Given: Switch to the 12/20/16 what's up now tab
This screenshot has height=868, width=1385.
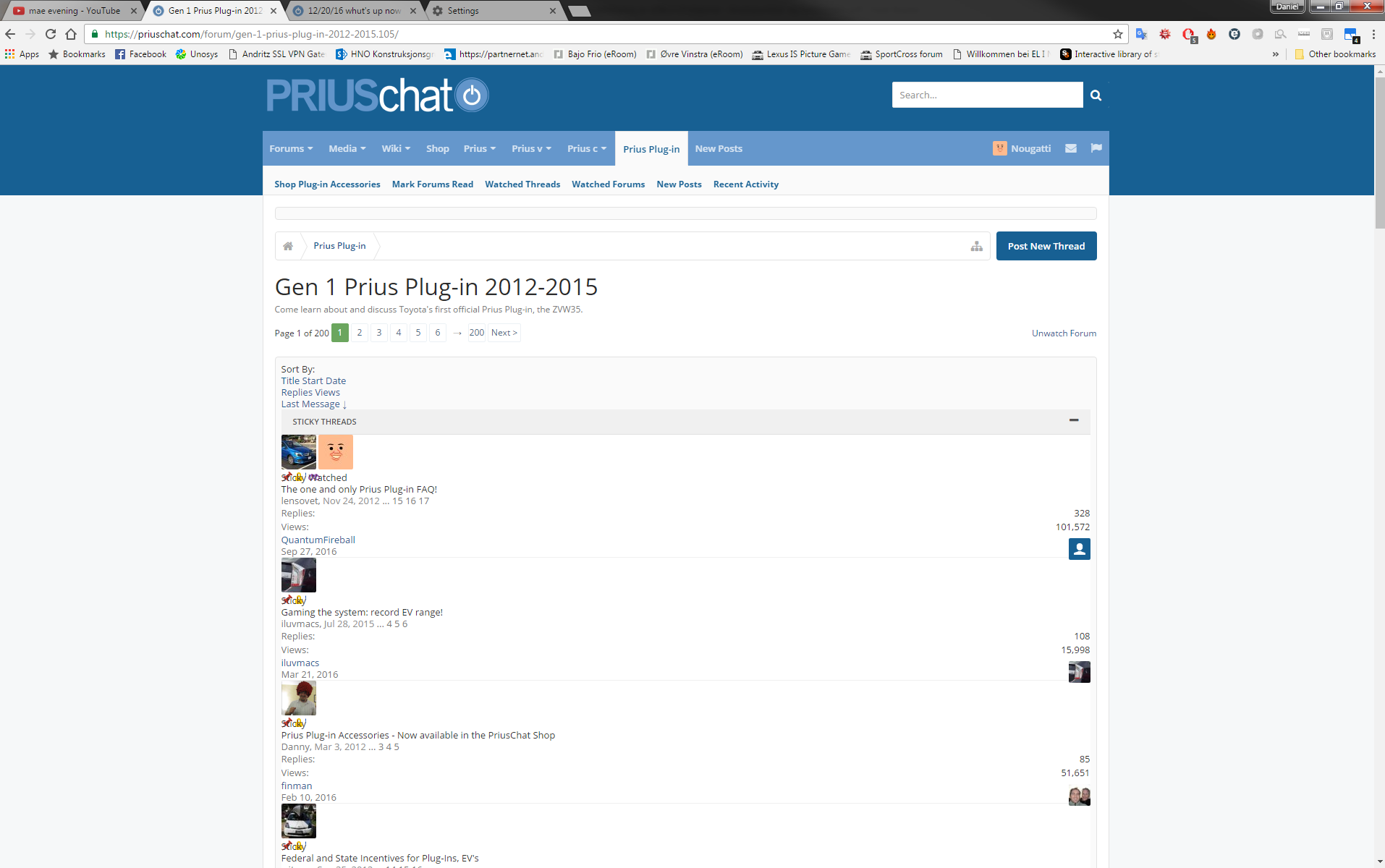Looking at the screenshot, I should [x=355, y=11].
